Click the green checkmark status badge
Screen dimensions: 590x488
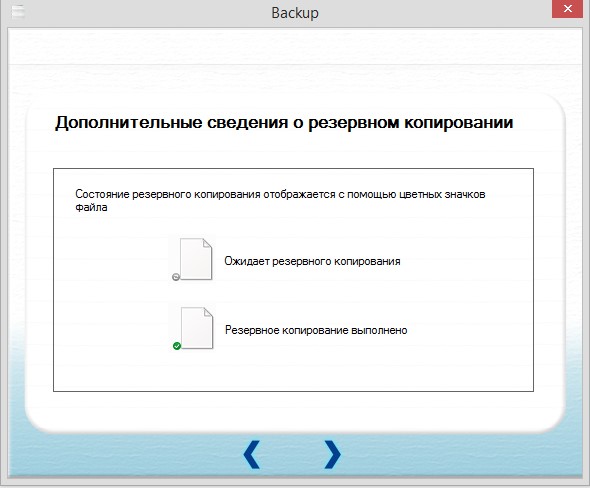pyautogui.click(x=177, y=346)
